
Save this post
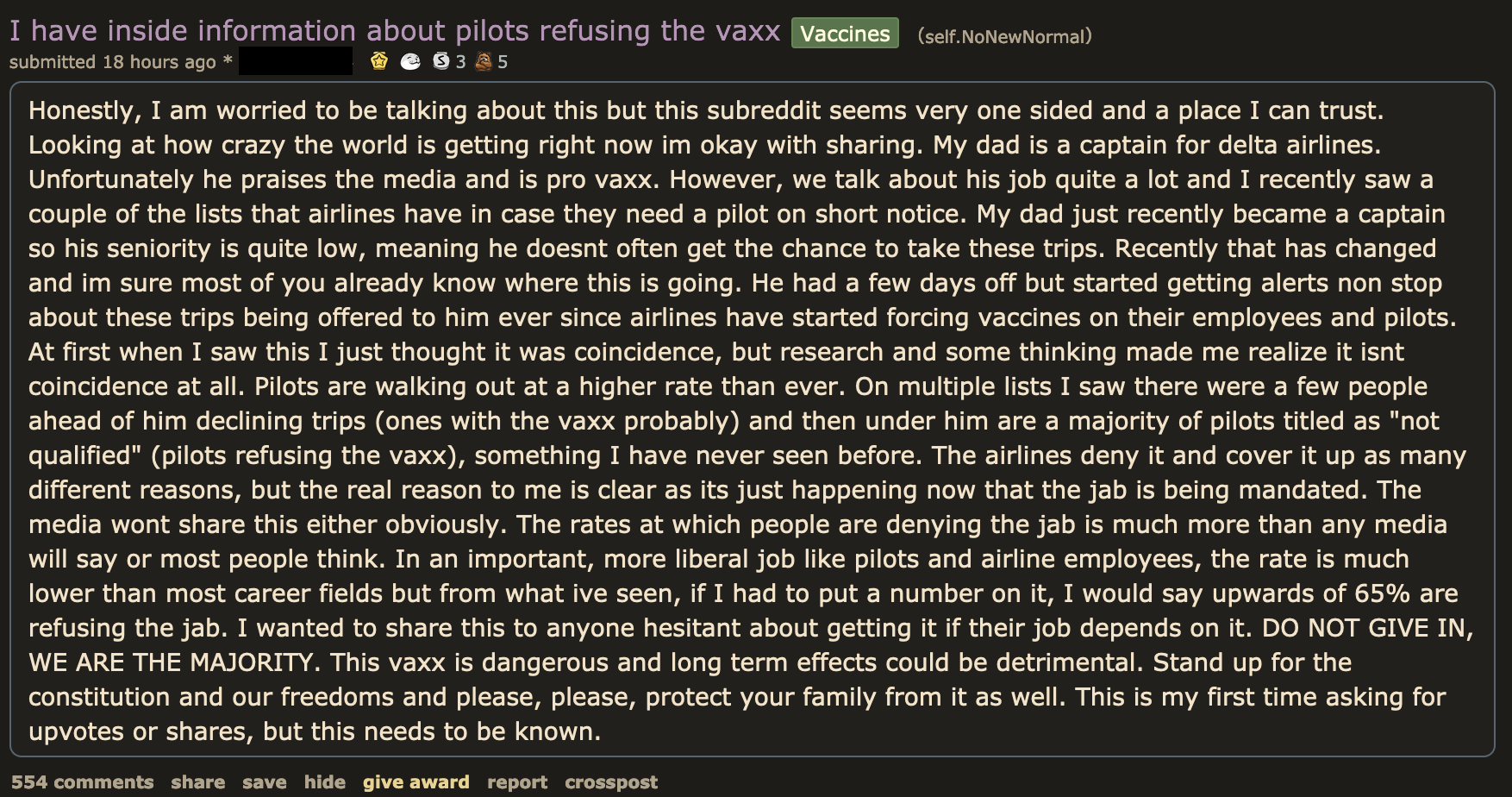click(x=264, y=782)
